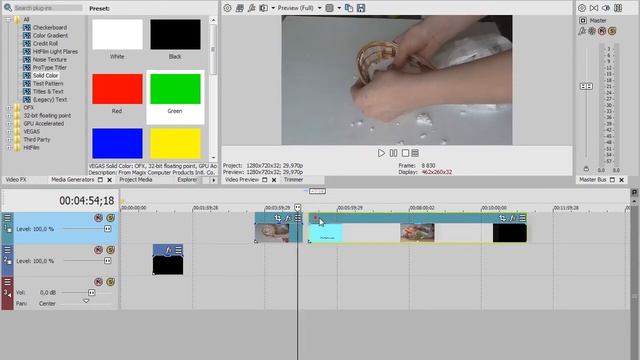
Task: Mute the Master bus
Action: tap(602, 31)
